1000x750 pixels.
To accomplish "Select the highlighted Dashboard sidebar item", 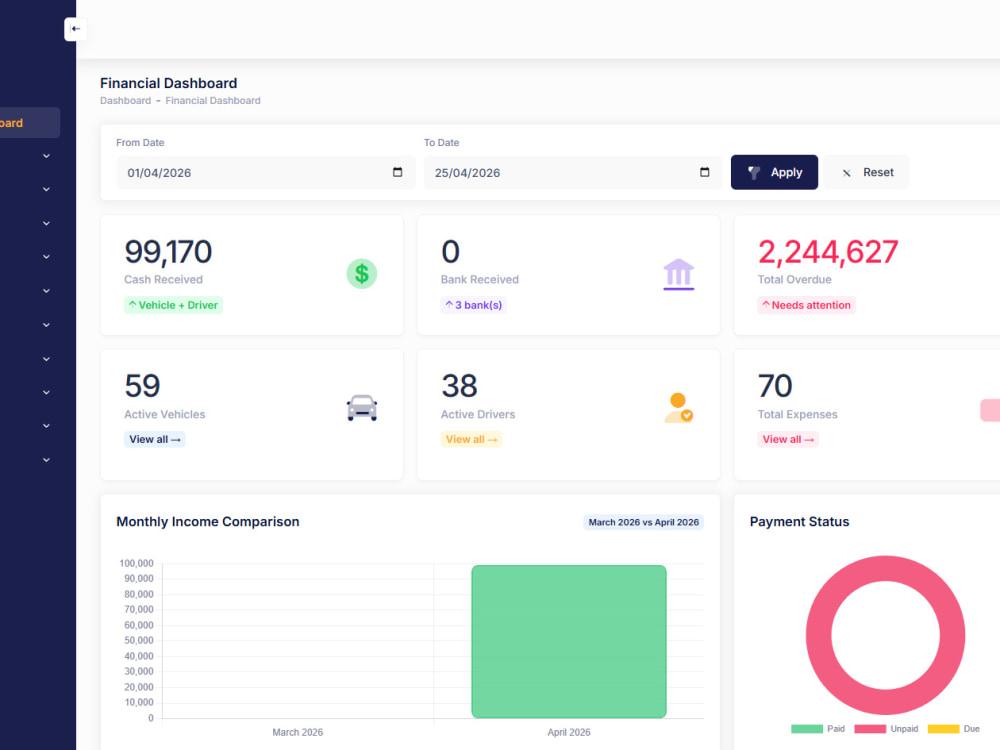I will click(x=30, y=122).
